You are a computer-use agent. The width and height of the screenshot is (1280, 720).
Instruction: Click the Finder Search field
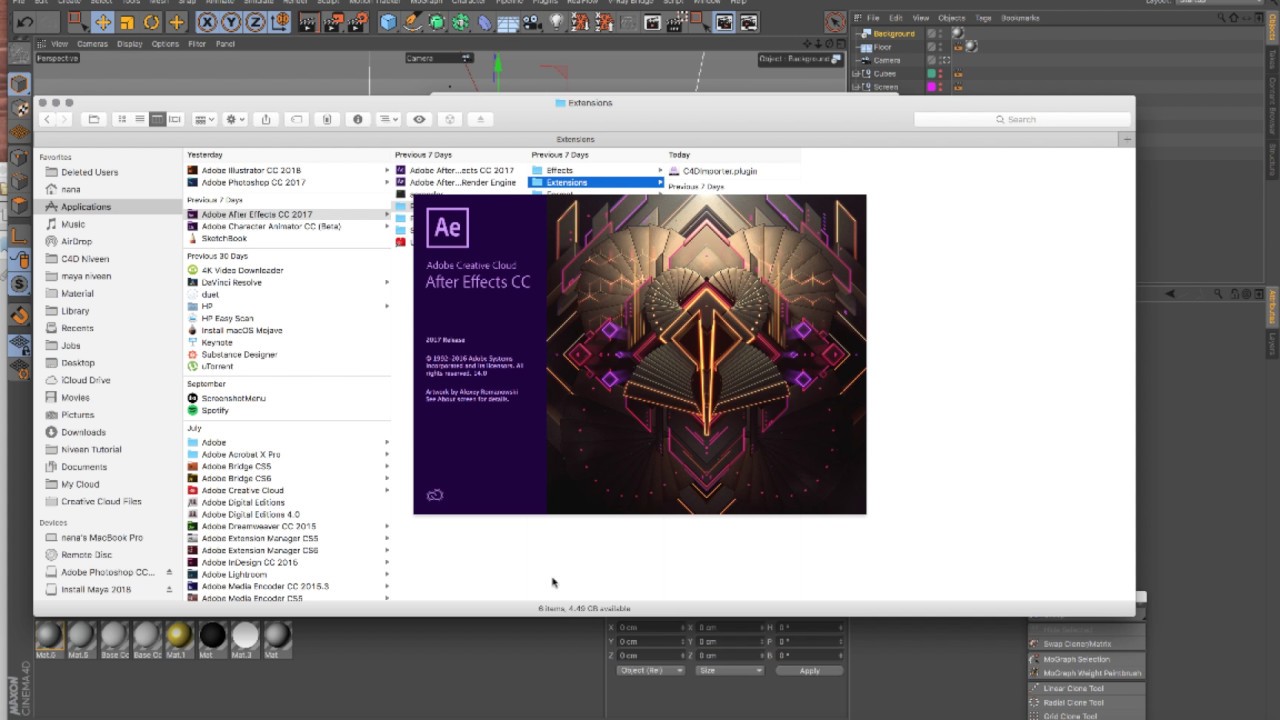(x=1020, y=119)
